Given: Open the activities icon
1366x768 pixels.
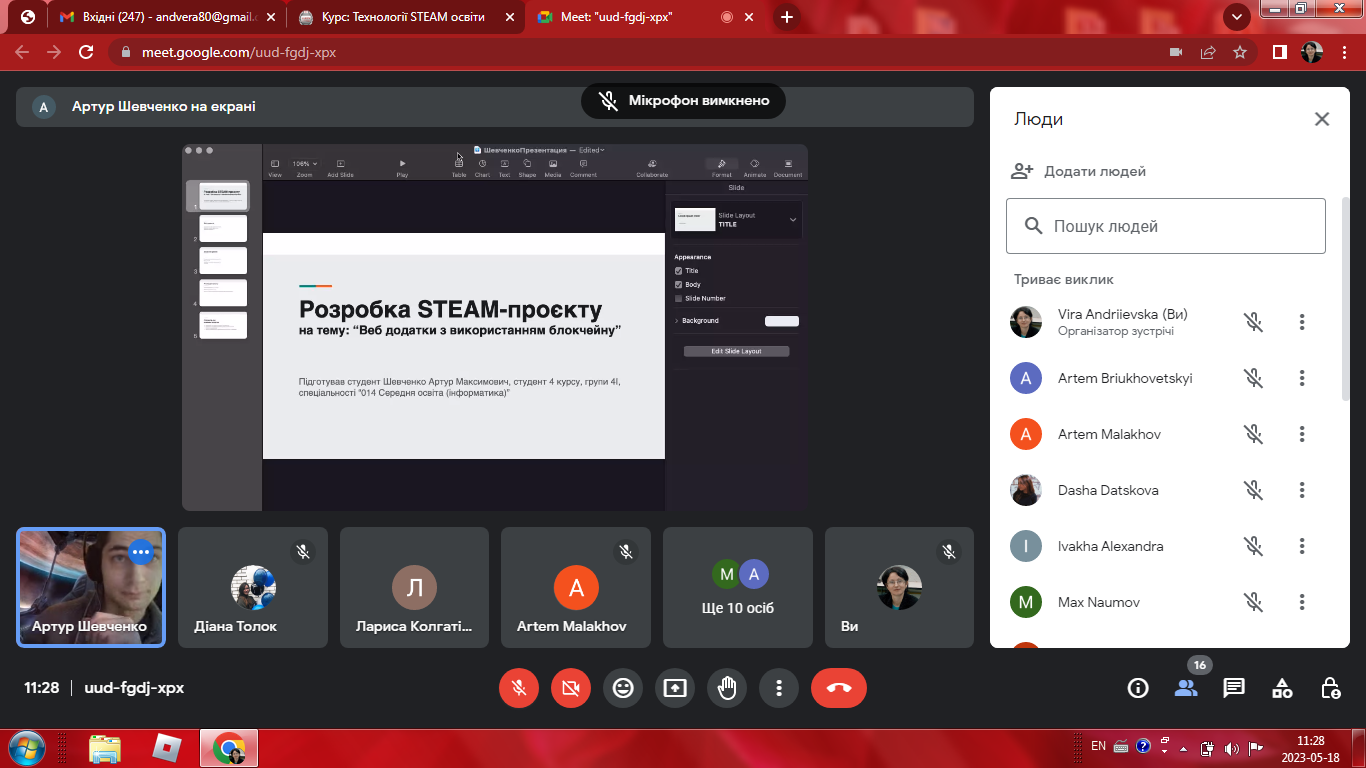Looking at the screenshot, I should pos(1282,688).
